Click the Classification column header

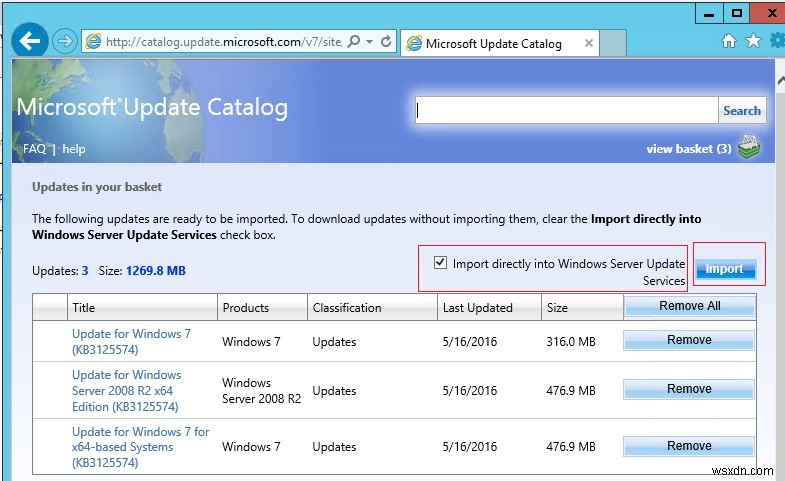coord(372,307)
